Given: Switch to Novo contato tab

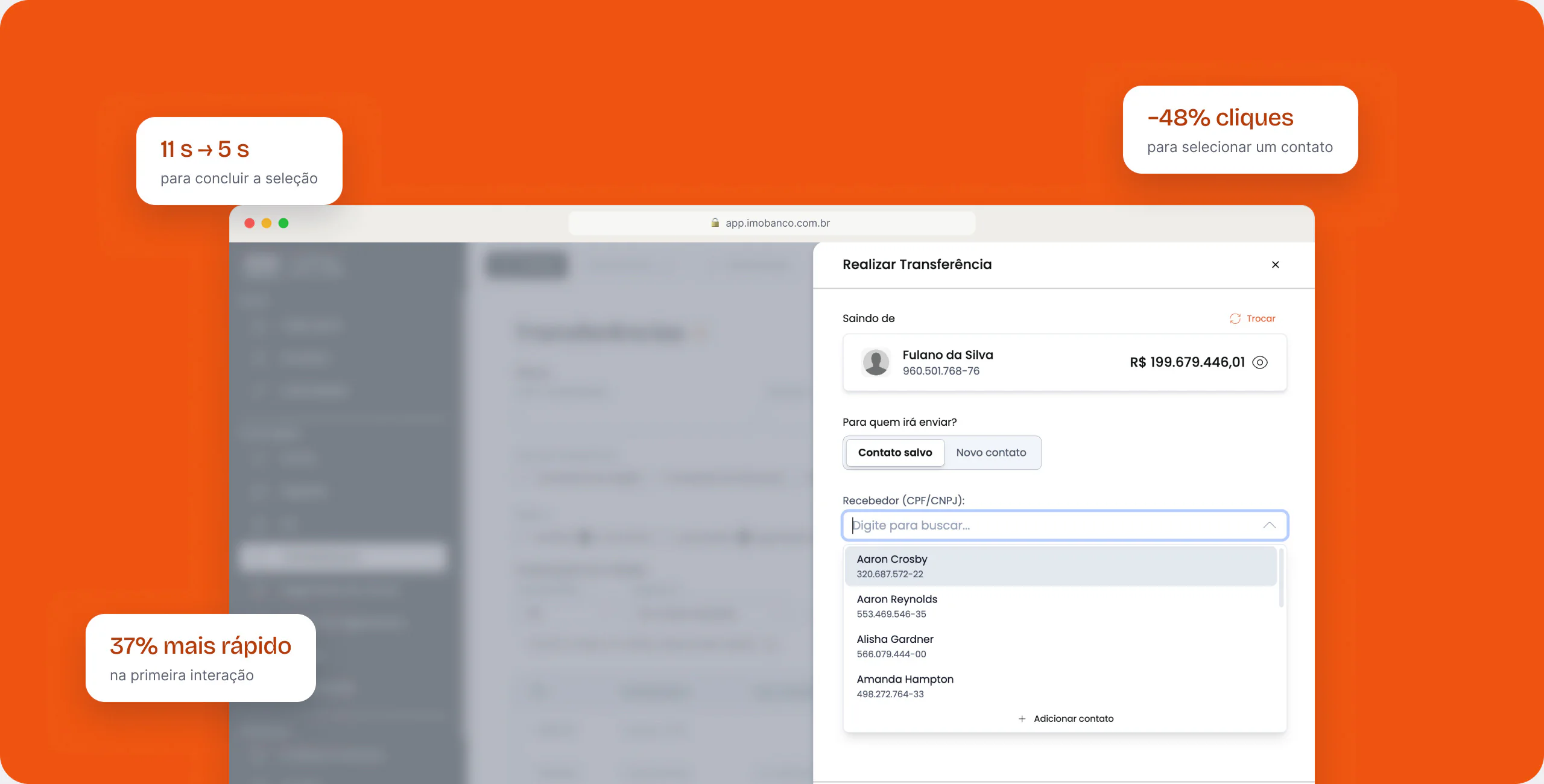Looking at the screenshot, I should pyautogui.click(x=991, y=452).
